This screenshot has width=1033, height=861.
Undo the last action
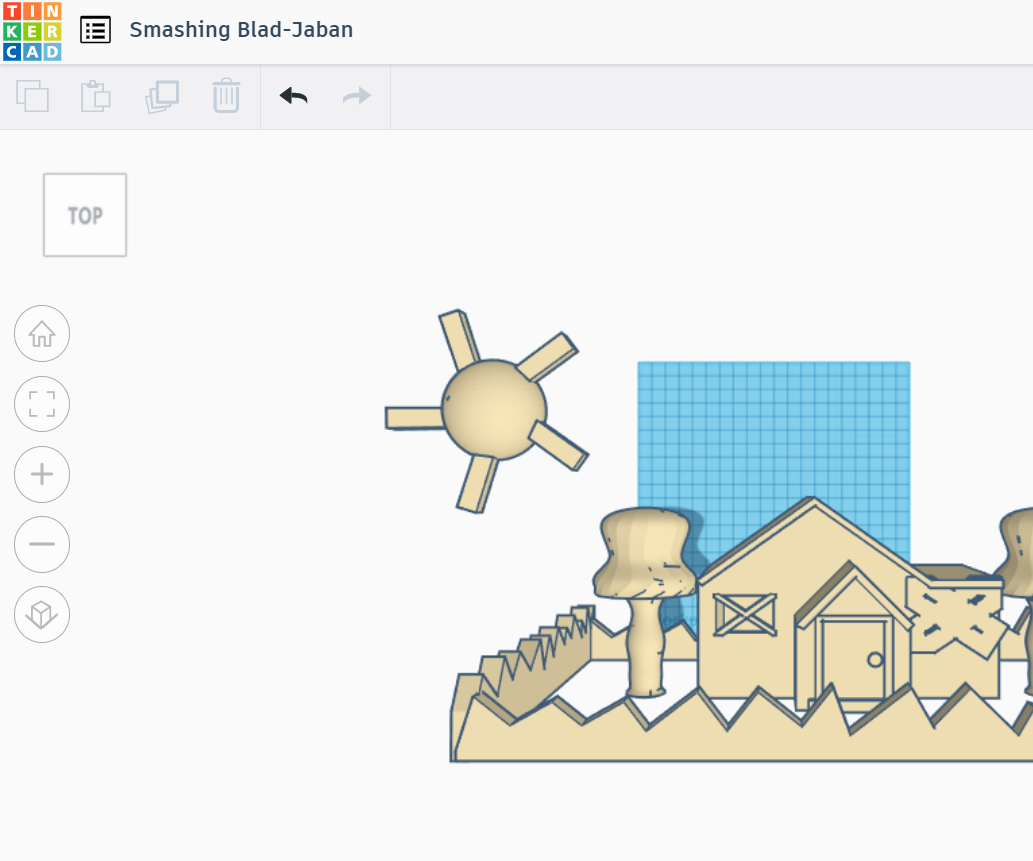(293, 96)
